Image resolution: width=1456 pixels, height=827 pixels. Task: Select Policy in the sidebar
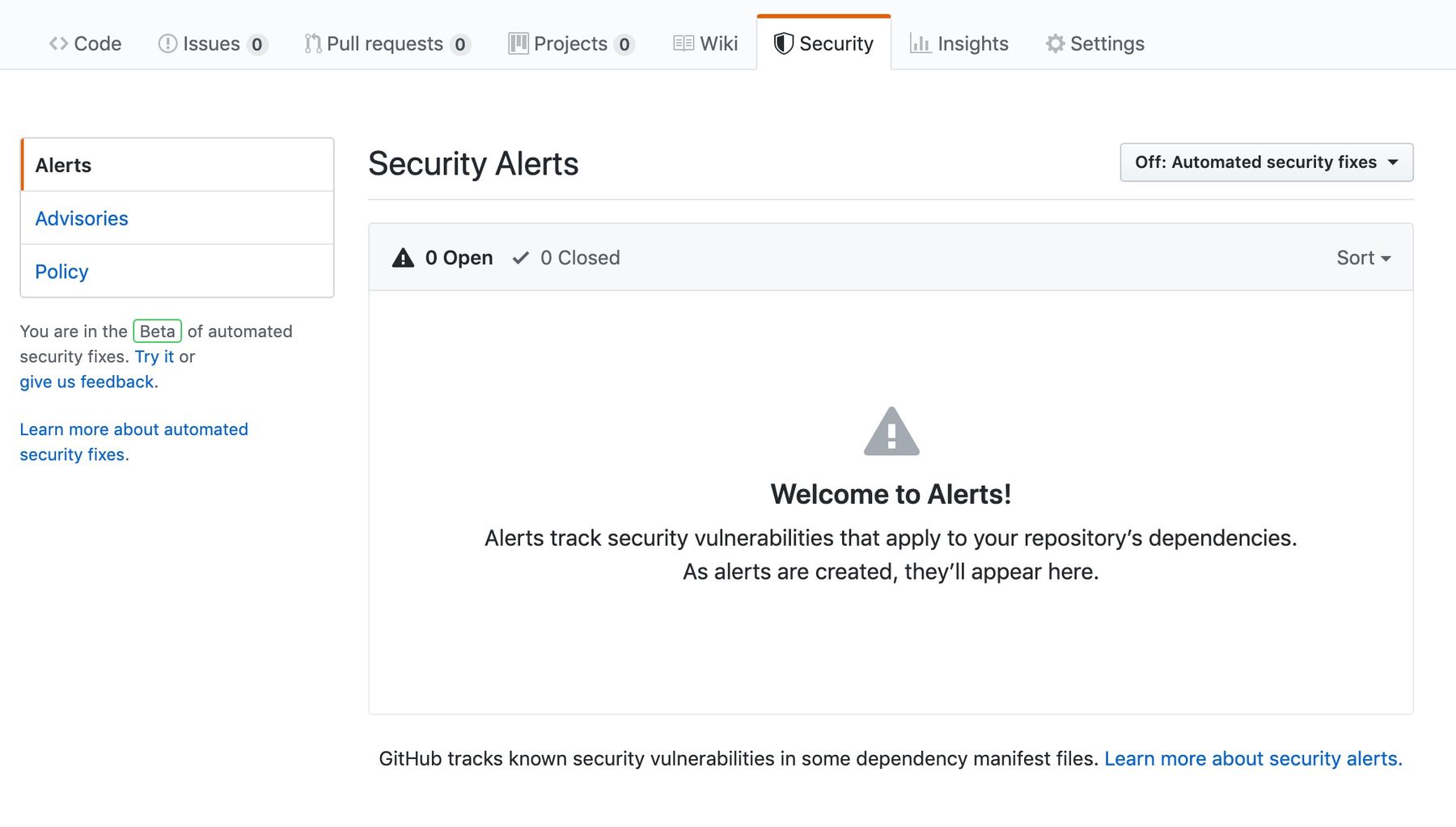[61, 271]
